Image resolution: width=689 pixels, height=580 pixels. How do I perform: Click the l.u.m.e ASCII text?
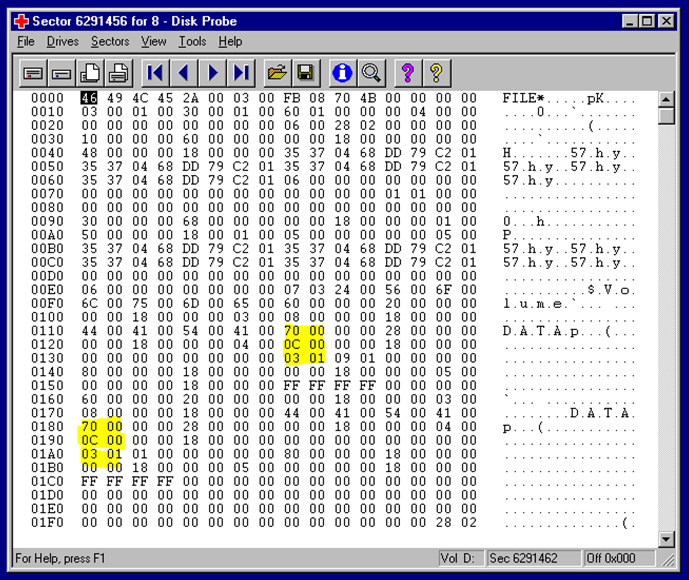533,304
